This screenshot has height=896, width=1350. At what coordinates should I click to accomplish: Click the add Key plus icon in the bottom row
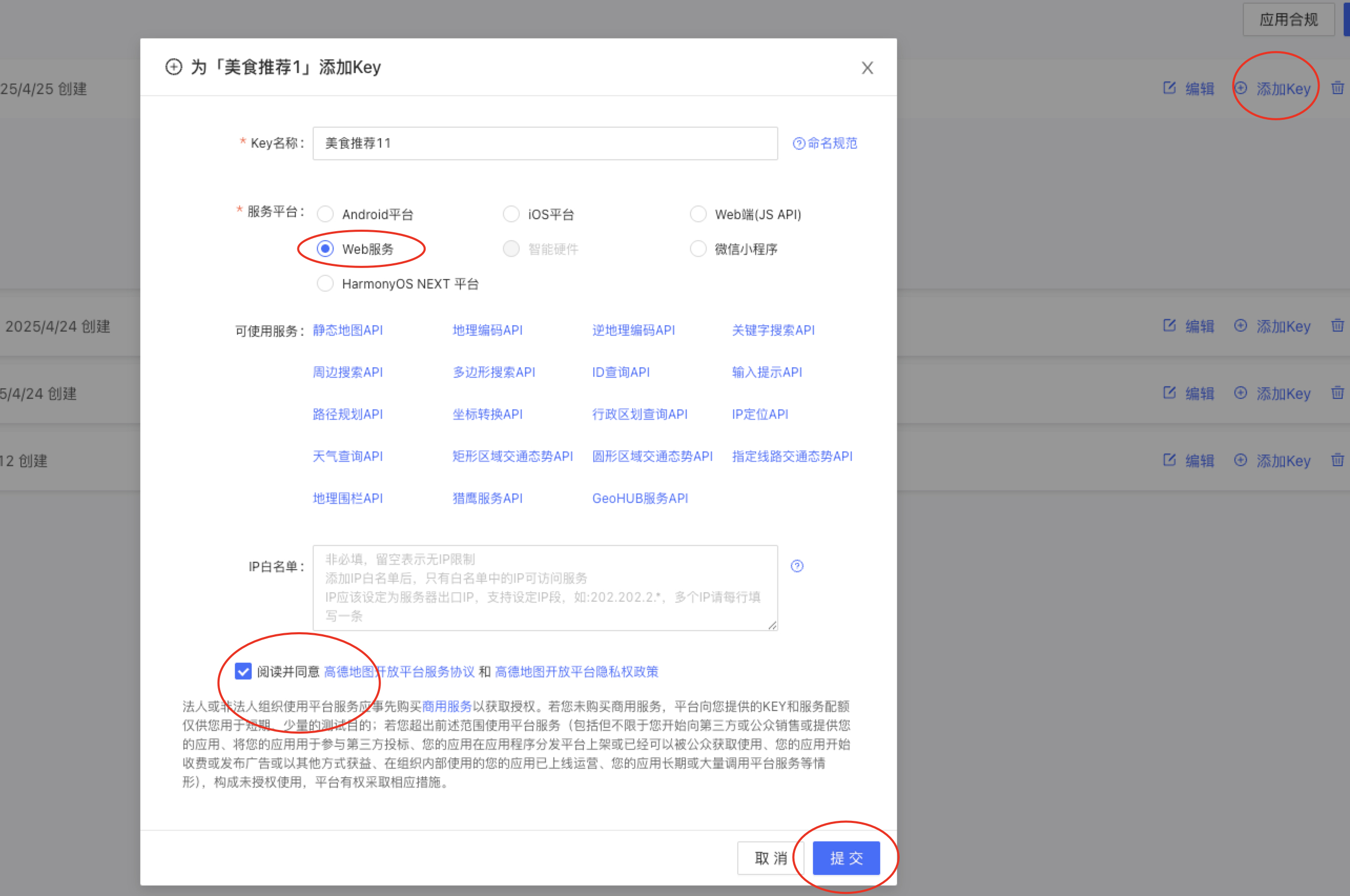1240,460
